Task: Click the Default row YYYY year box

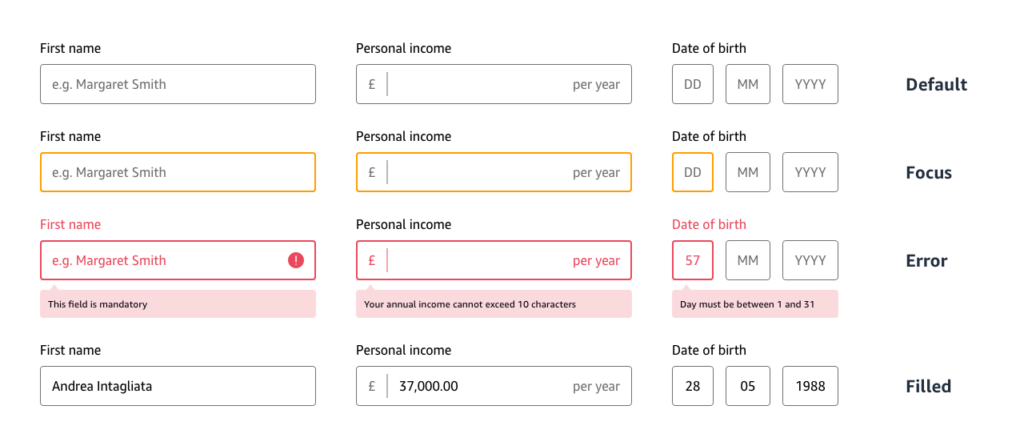Action: coord(810,84)
